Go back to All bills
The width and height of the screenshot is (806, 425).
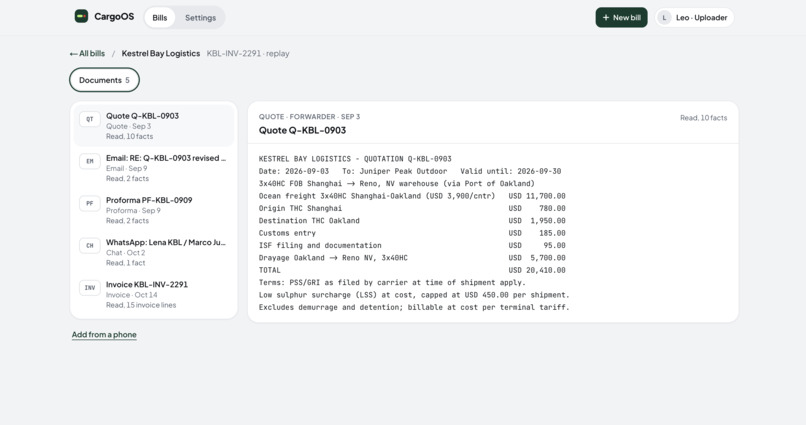(87, 53)
